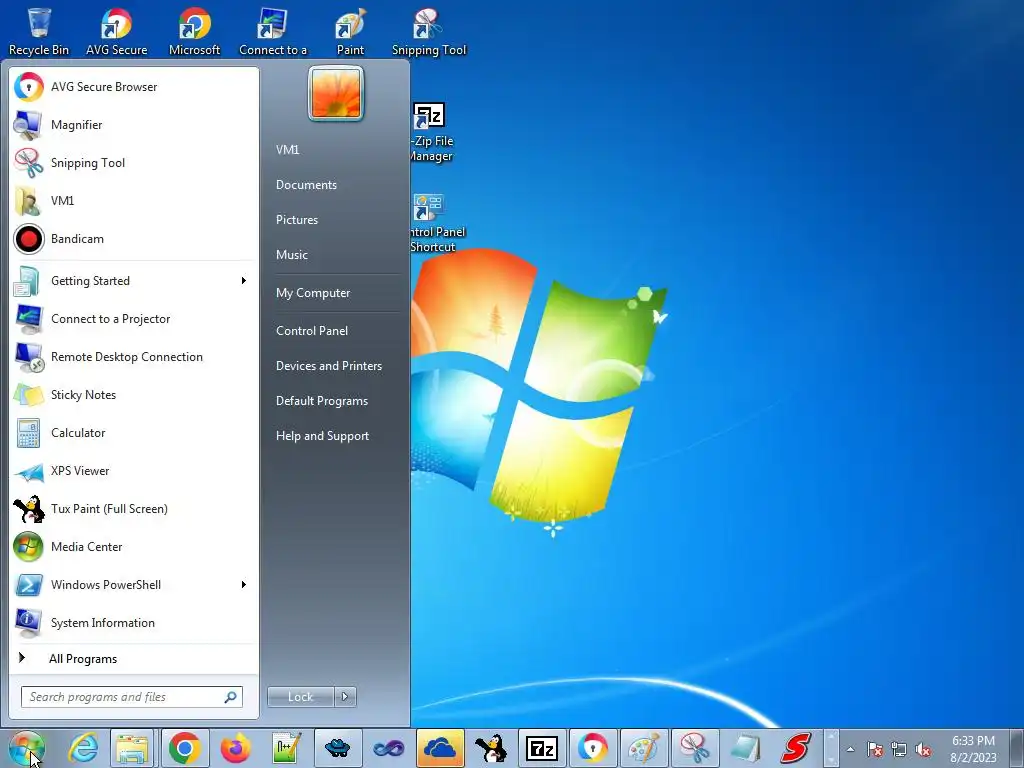This screenshot has width=1024, height=768.
Task: Select the Connect to a desktop shortcut
Action: 272,31
